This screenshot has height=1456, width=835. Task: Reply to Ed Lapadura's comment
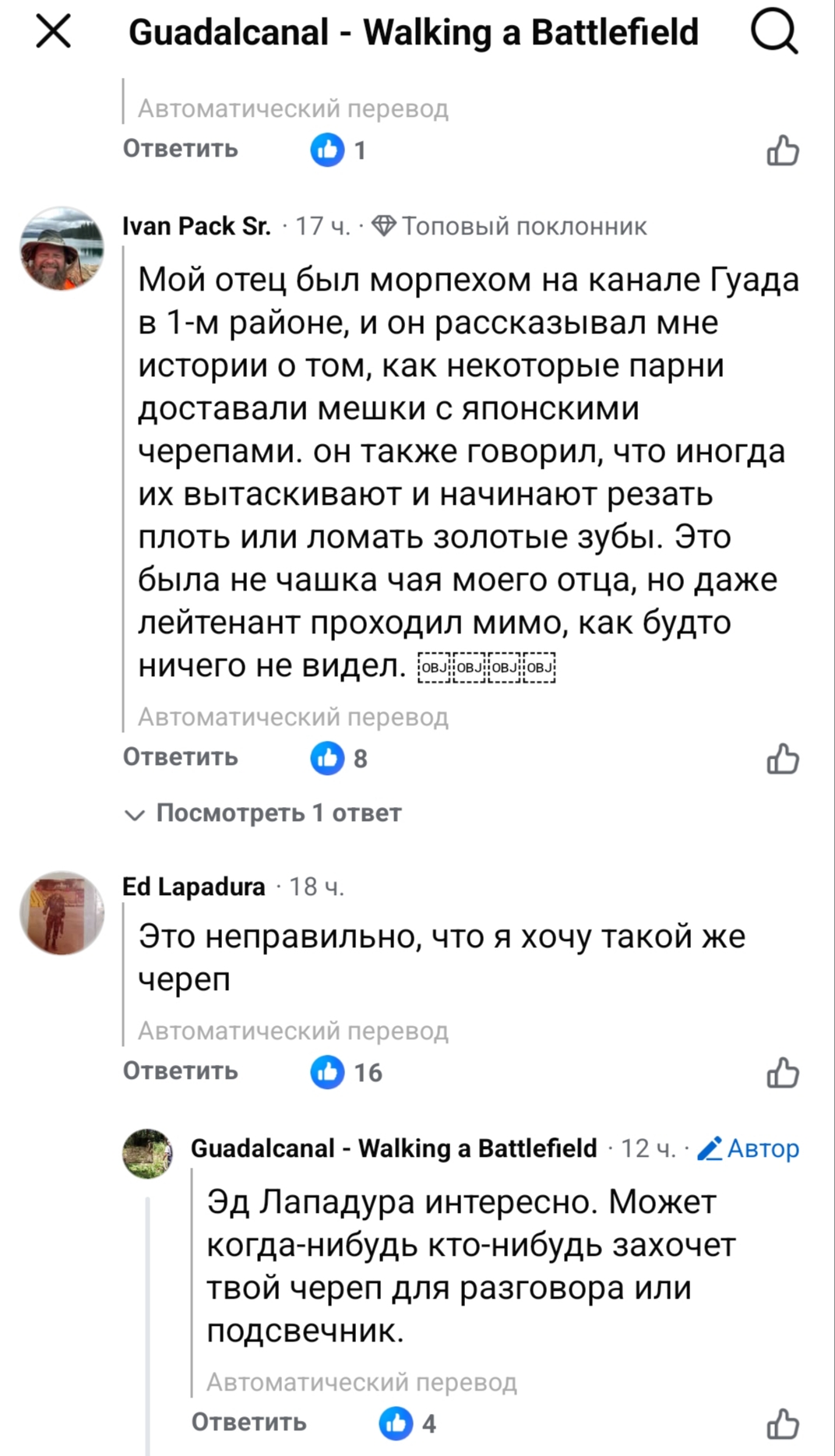click(x=181, y=1071)
